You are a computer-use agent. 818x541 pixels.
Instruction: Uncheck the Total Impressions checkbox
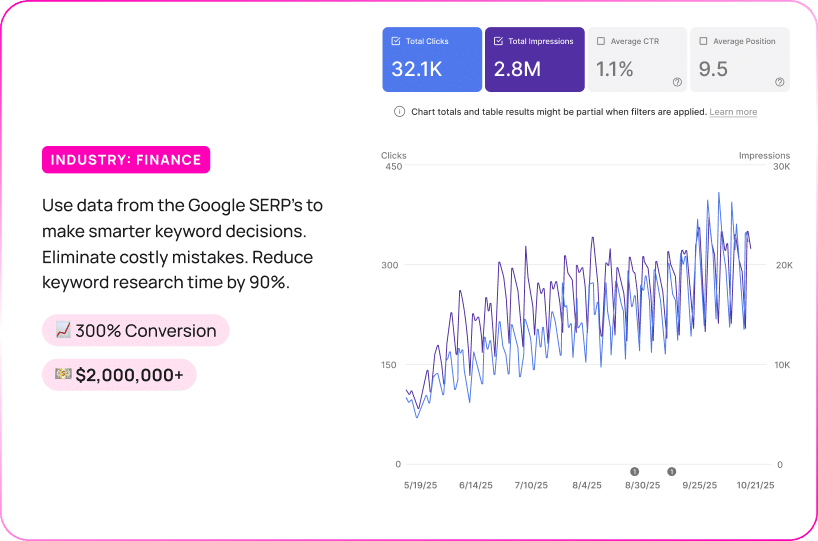(498, 41)
